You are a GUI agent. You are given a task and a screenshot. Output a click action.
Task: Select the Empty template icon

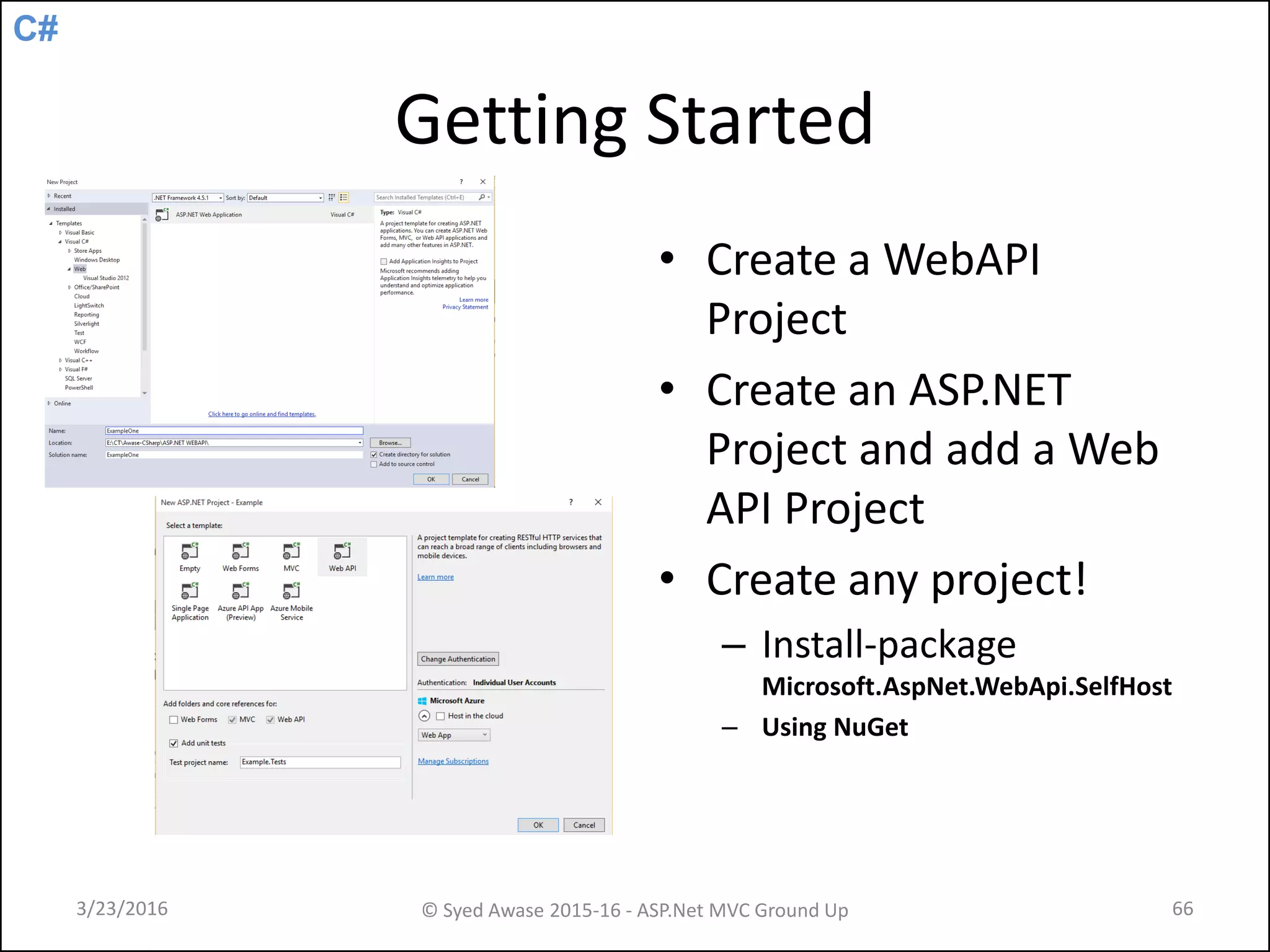click(190, 550)
